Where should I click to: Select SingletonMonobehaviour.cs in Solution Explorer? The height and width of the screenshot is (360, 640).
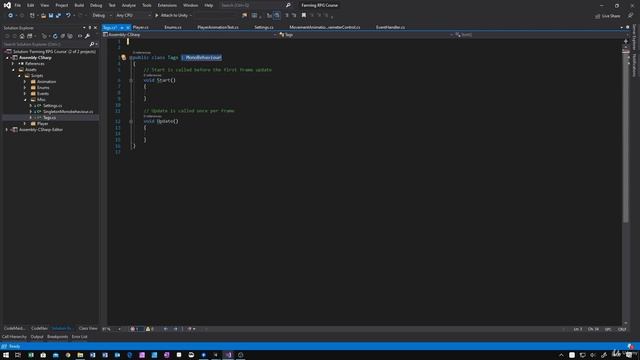68,111
